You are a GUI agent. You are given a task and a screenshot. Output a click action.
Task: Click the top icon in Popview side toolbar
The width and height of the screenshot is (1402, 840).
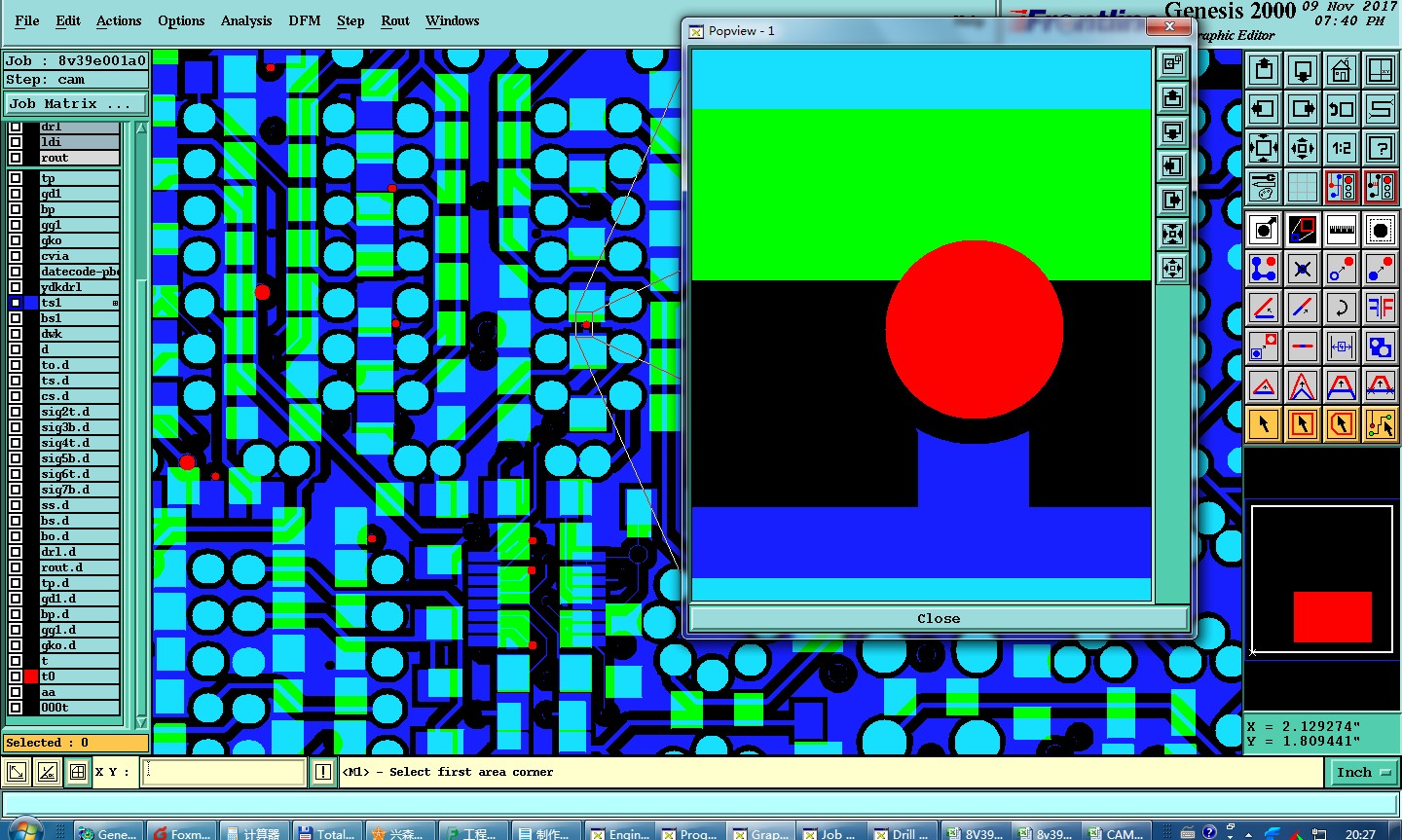pos(1172,64)
